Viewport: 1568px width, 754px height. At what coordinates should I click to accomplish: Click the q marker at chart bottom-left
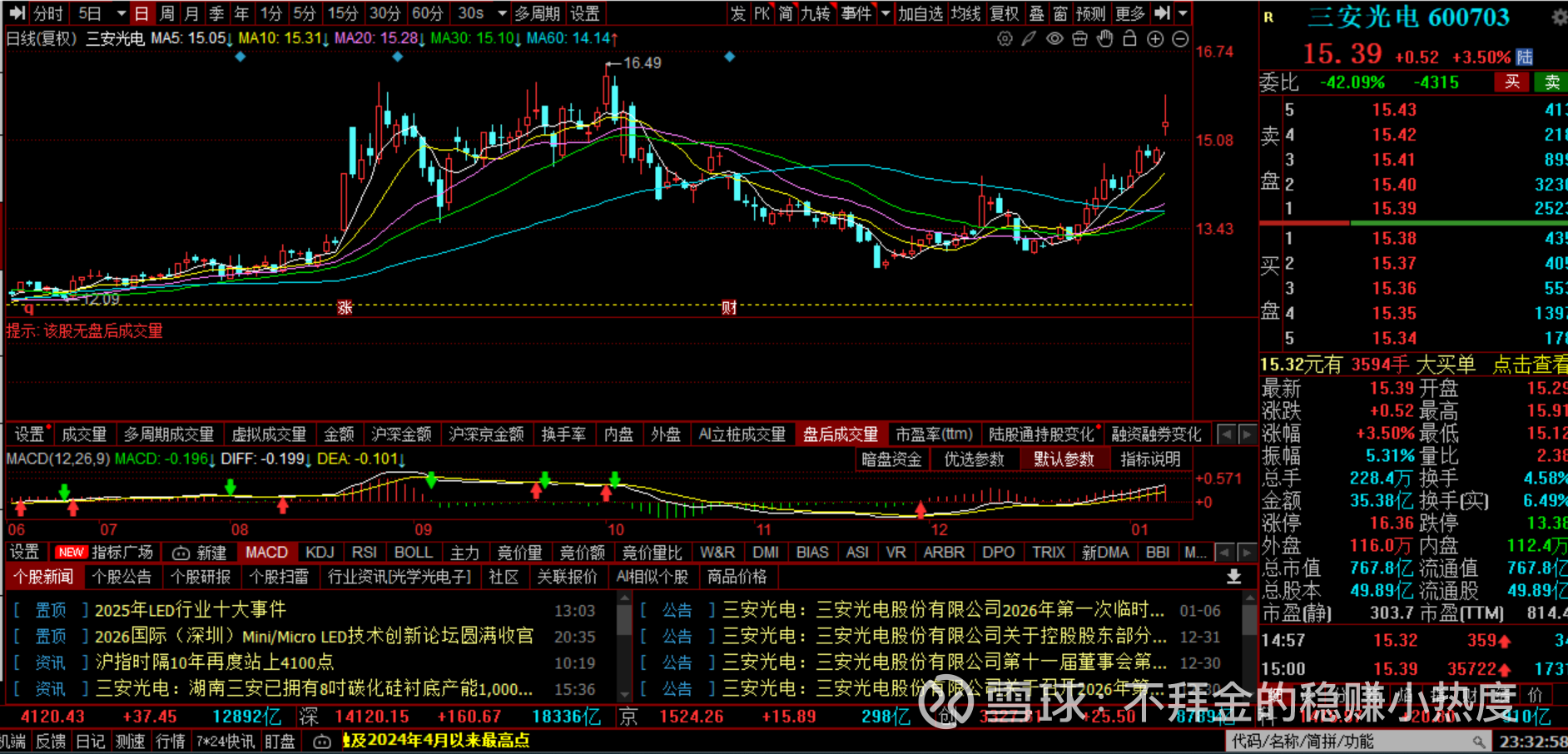tap(27, 308)
